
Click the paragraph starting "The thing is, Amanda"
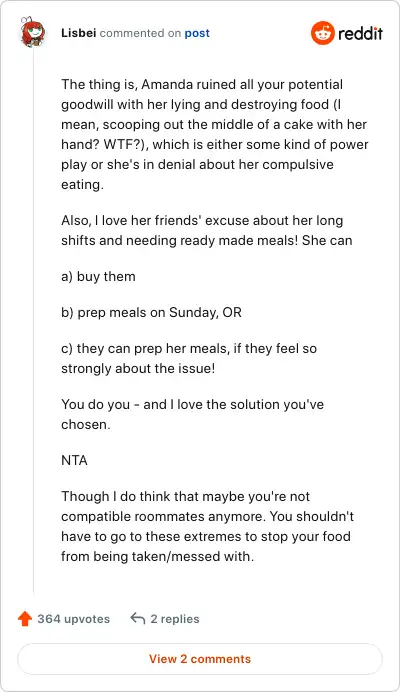(x=215, y=134)
